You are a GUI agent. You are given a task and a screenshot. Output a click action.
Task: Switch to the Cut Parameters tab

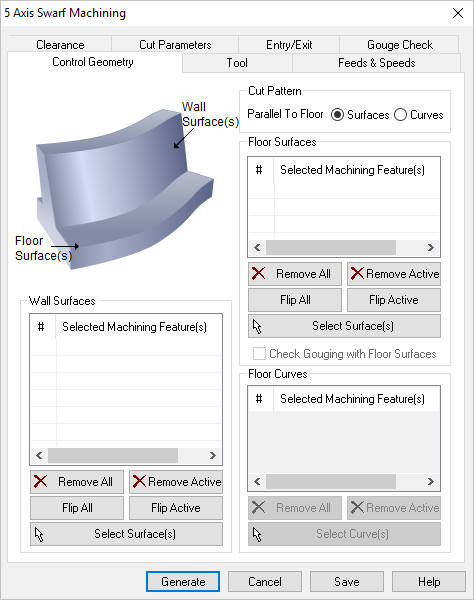[x=175, y=45]
